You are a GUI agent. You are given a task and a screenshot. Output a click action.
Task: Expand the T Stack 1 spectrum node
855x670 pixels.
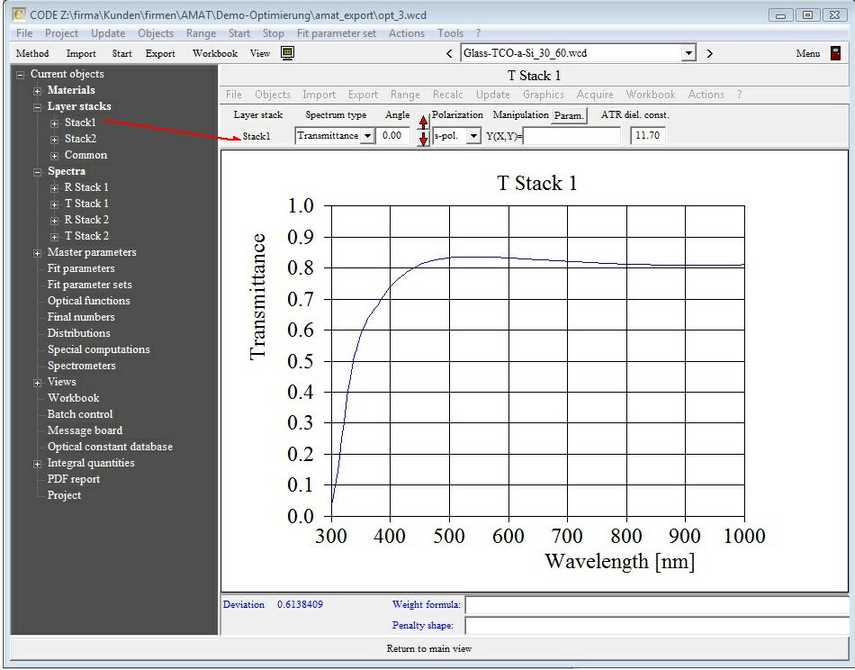point(55,204)
